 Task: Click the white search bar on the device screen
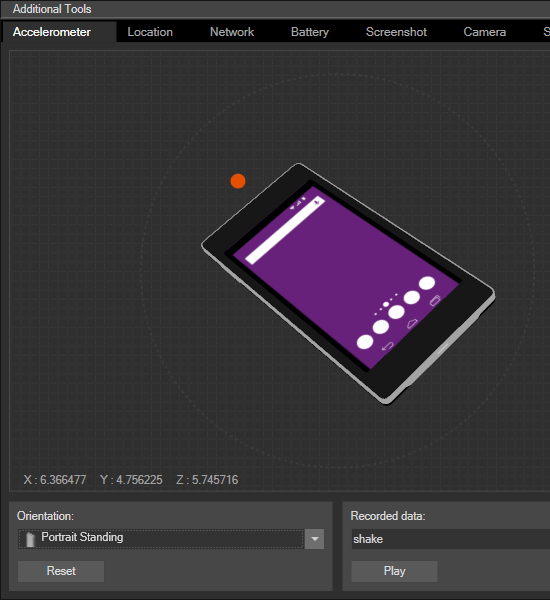point(285,230)
